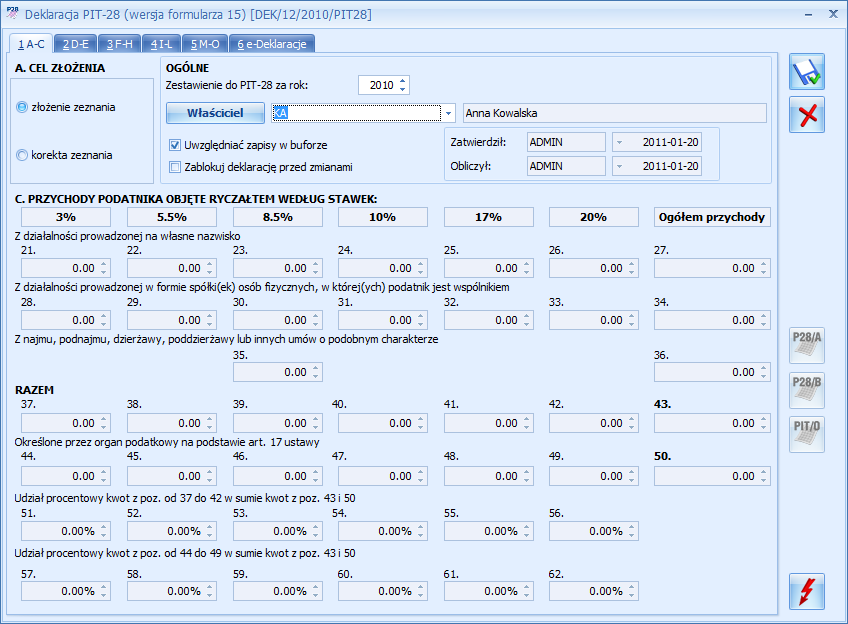The image size is (848, 624).
Task: Click spinner arrows of field 22
Action: (210, 268)
